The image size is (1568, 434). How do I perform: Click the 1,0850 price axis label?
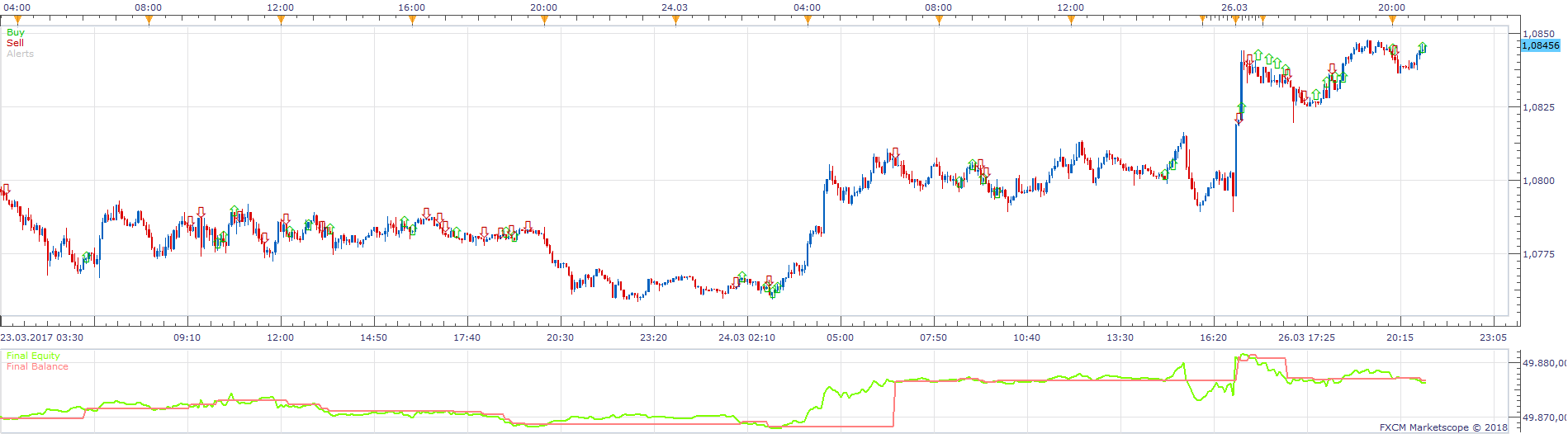(1540, 34)
